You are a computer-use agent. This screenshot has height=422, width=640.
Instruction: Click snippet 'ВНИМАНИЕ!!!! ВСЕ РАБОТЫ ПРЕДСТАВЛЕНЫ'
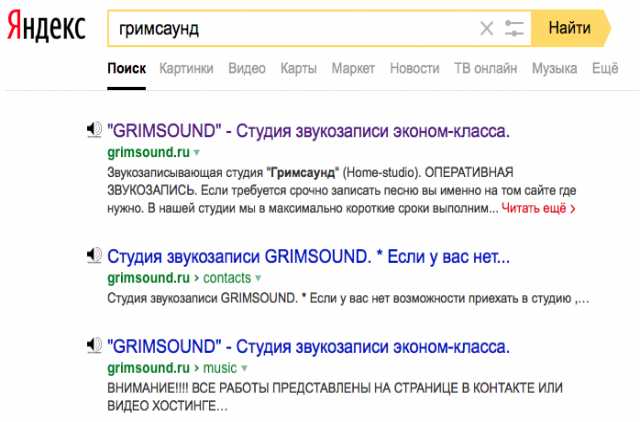[335, 397]
